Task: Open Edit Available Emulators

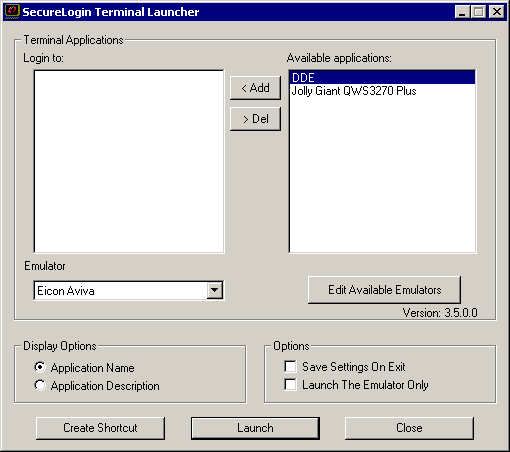Action: [x=385, y=290]
